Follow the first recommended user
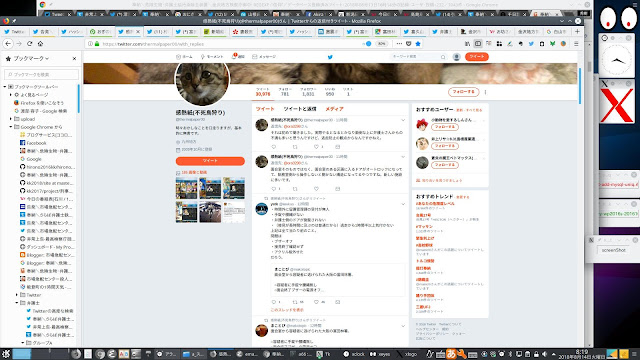Screen dimensions: 640x360 pyautogui.click(x=444, y=127)
